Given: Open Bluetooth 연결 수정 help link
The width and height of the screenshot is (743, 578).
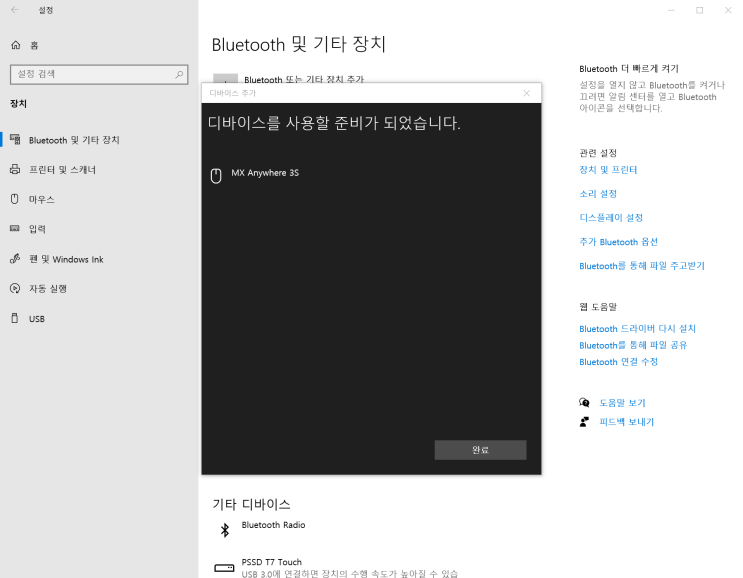Looking at the screenshot, I should (618, 361).
